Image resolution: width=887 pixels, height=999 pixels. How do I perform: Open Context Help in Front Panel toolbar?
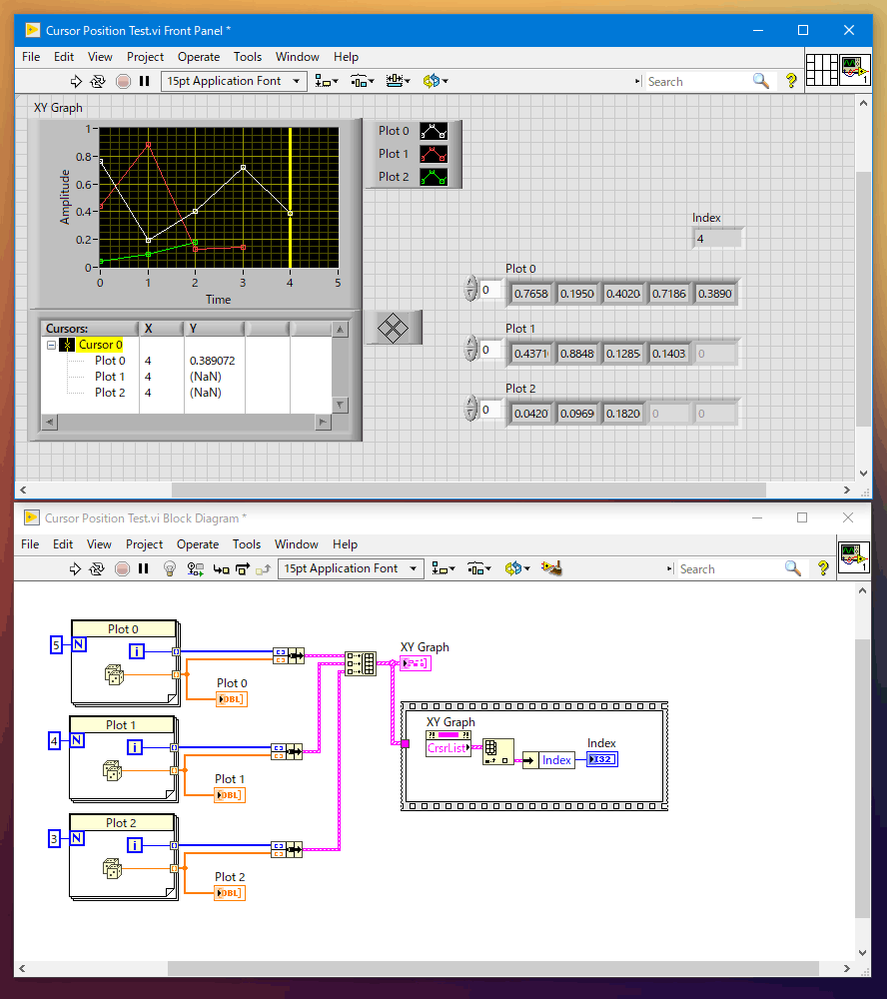791,81
